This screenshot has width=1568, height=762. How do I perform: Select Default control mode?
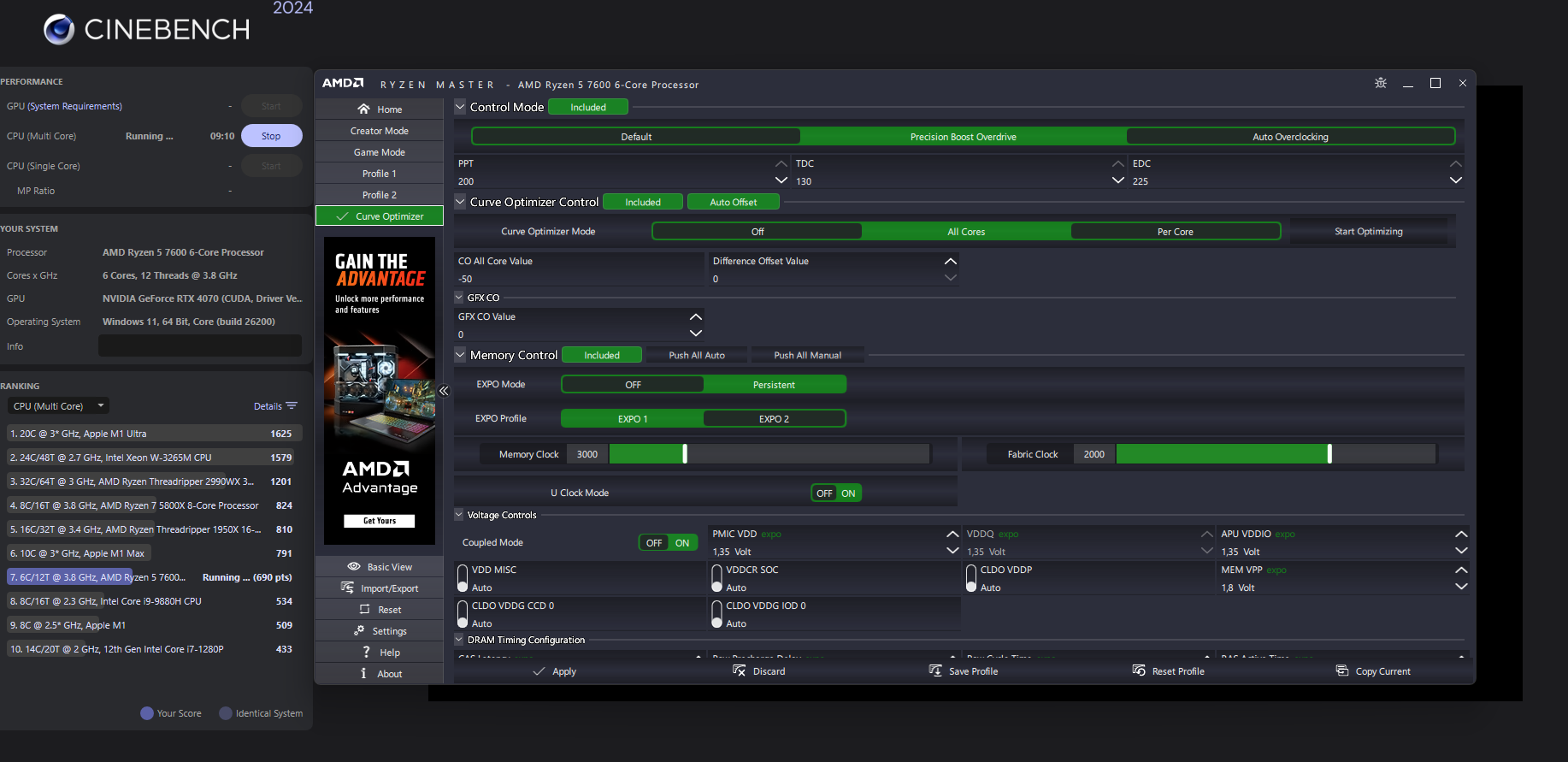coord(636,137)
